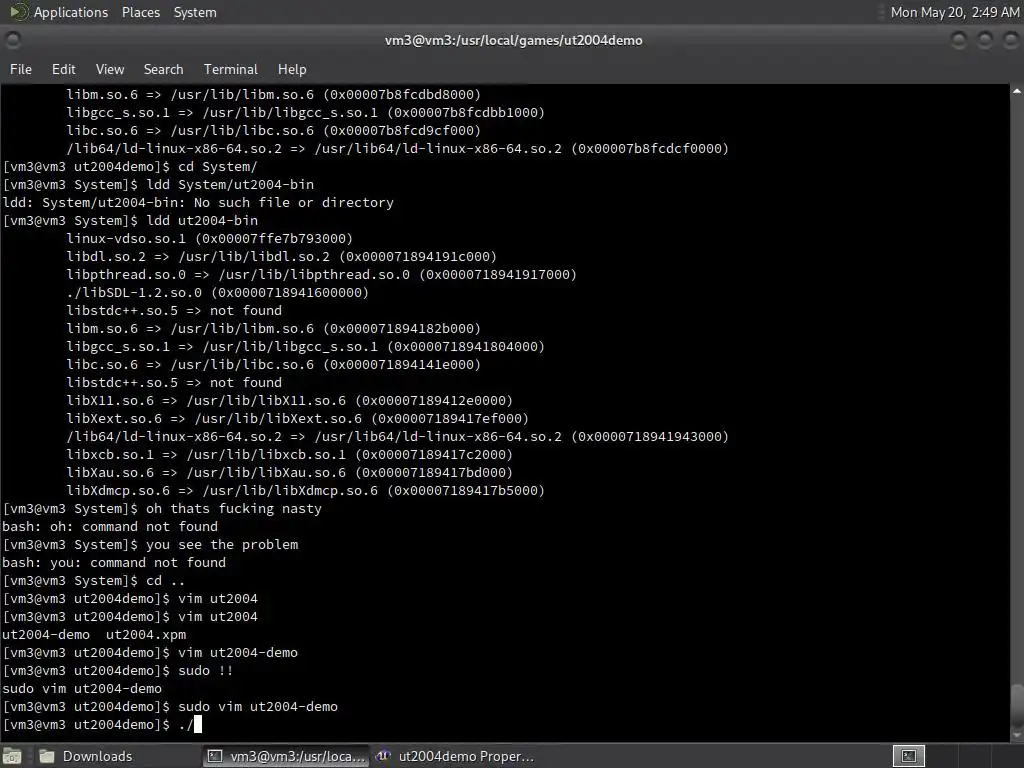Click the './libSDL-1.2.so.0' output line
1024x768 pixels.
tap(217, 293)
